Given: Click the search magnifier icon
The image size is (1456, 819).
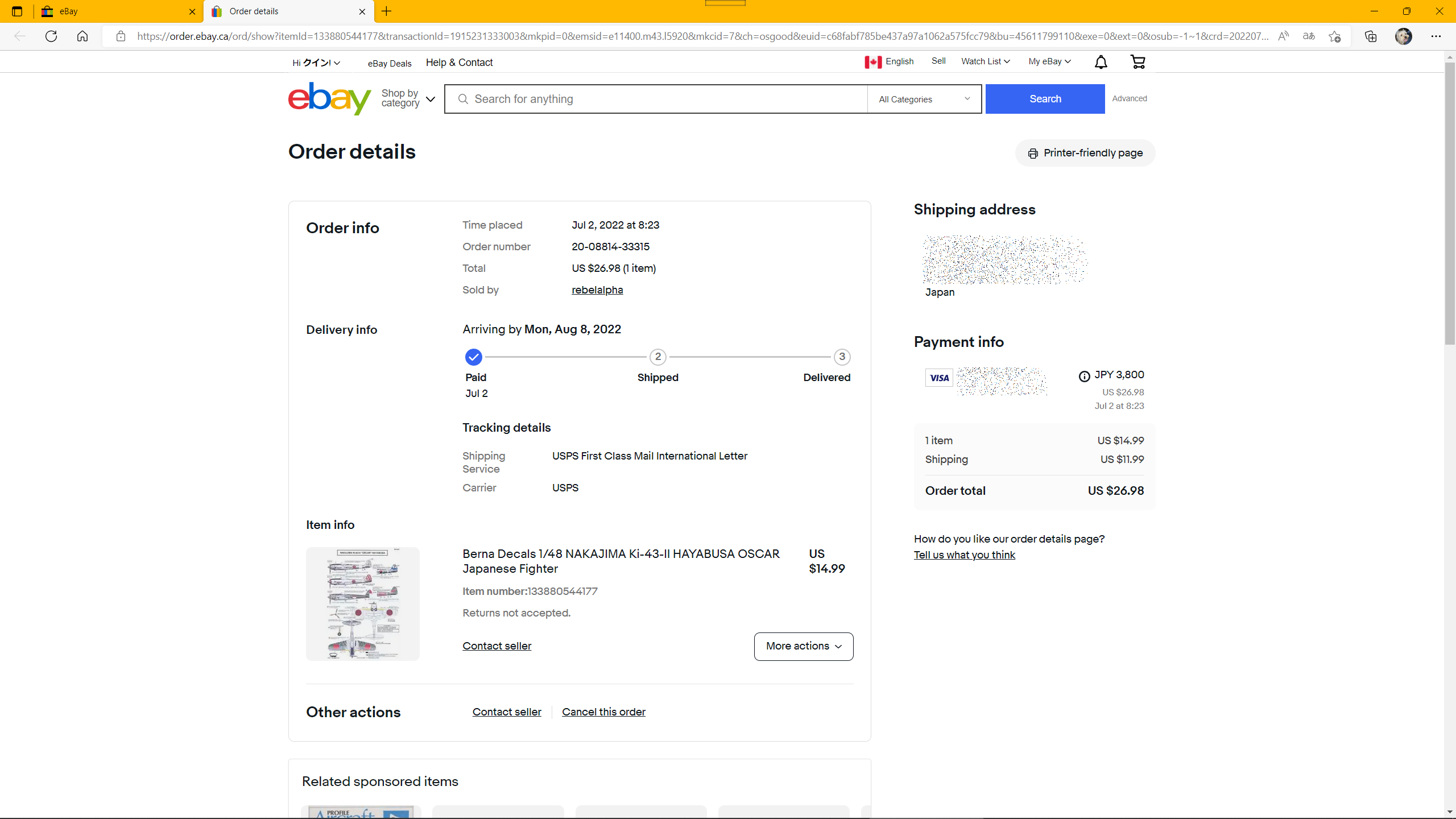Looking at the screenshot, I should click(463, 99).
